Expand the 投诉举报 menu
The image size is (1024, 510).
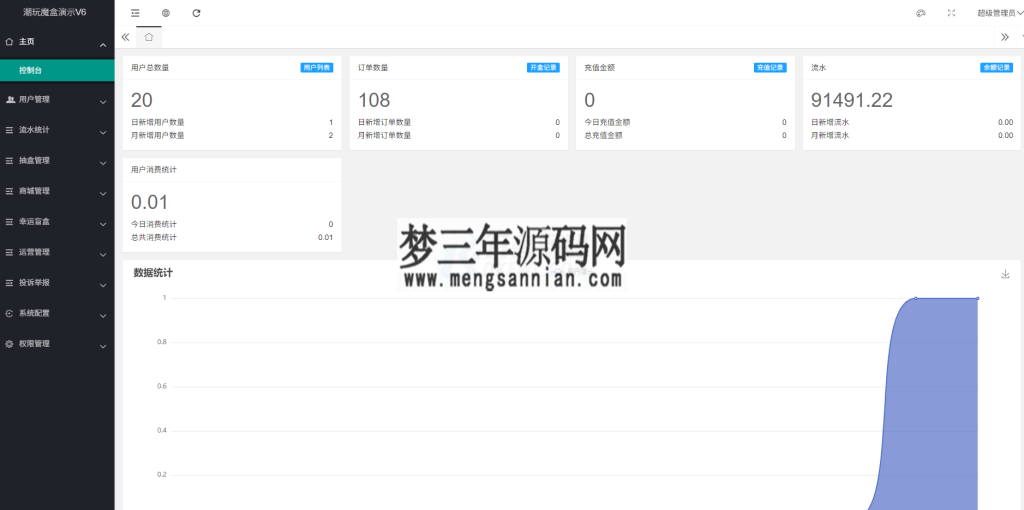(x=57, y=283)
